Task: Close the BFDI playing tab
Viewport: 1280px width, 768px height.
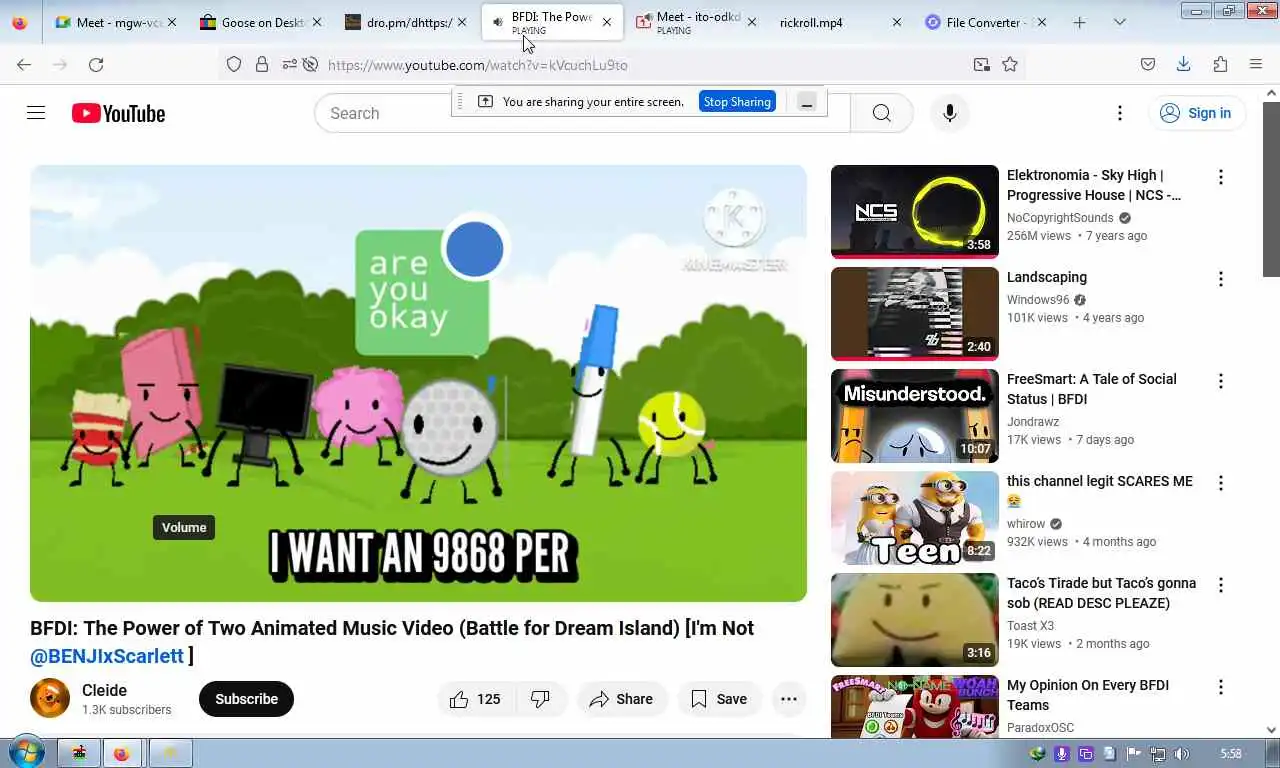Action: tap(606, 22)
